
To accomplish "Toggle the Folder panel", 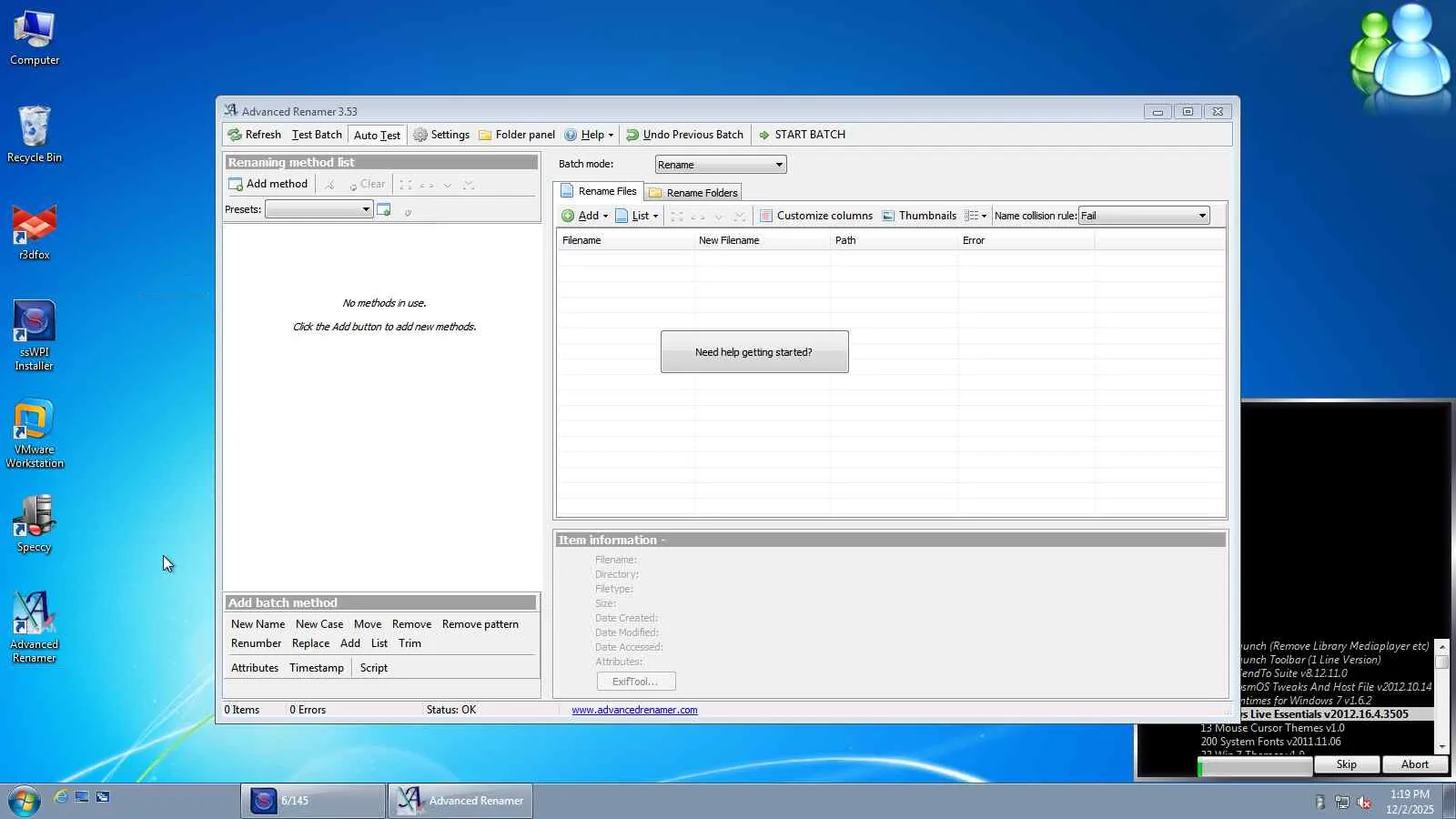I will tap(517, 135).
